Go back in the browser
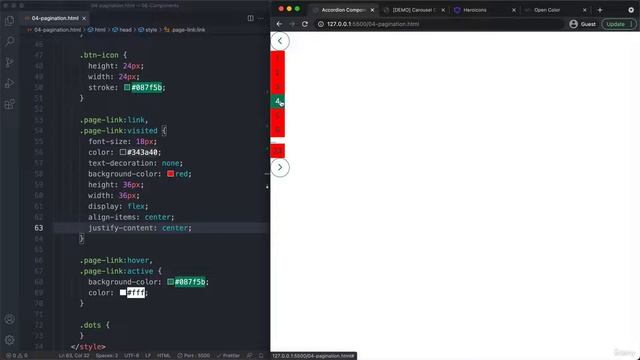Viewport: 640px width, 360px height. coord(280,24)
